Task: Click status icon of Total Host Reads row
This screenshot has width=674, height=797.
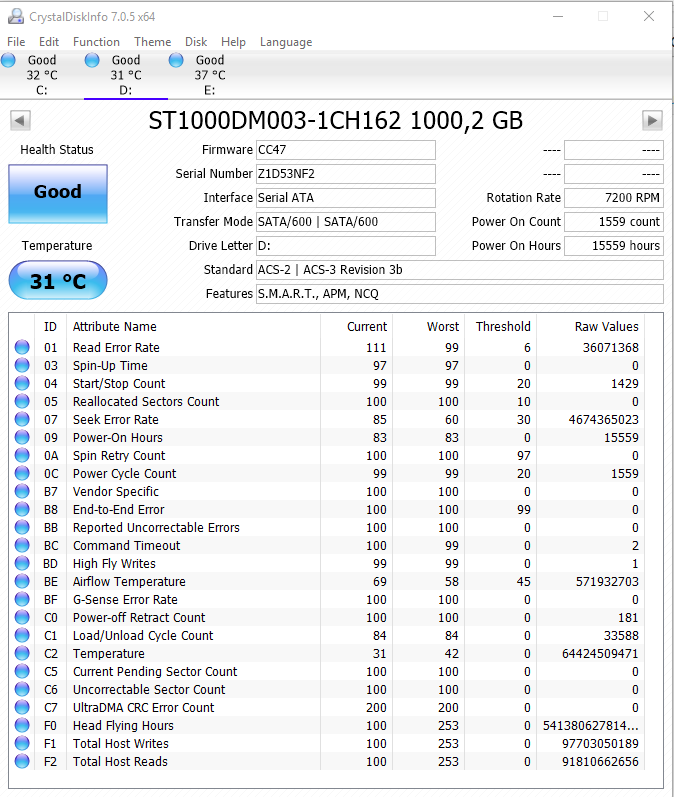Action: (x=22, y=761)
